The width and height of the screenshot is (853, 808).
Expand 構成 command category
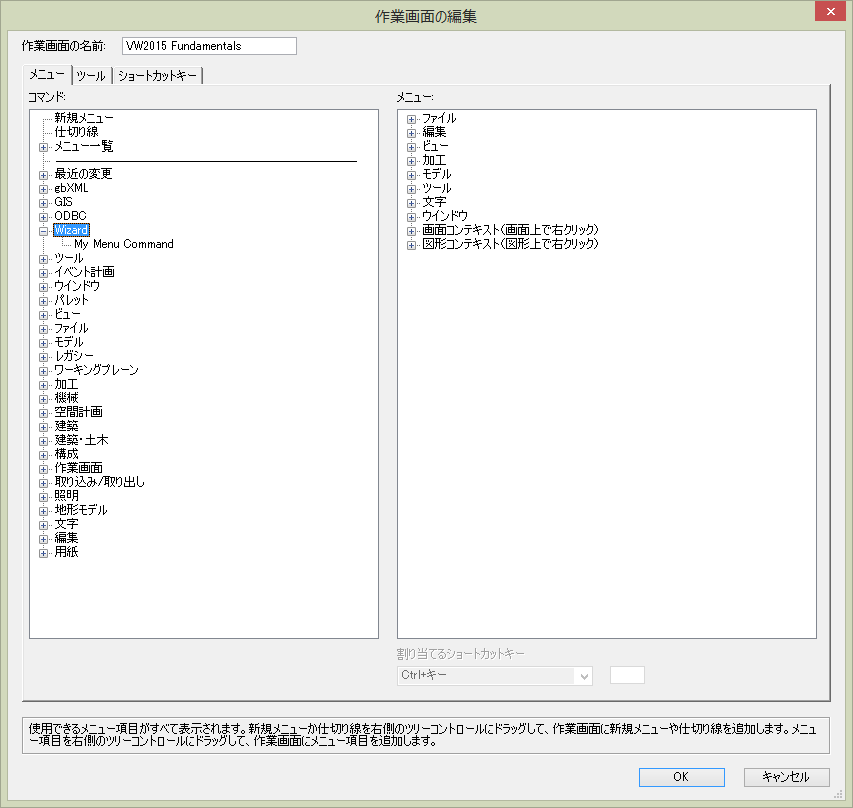pos(44,455)
